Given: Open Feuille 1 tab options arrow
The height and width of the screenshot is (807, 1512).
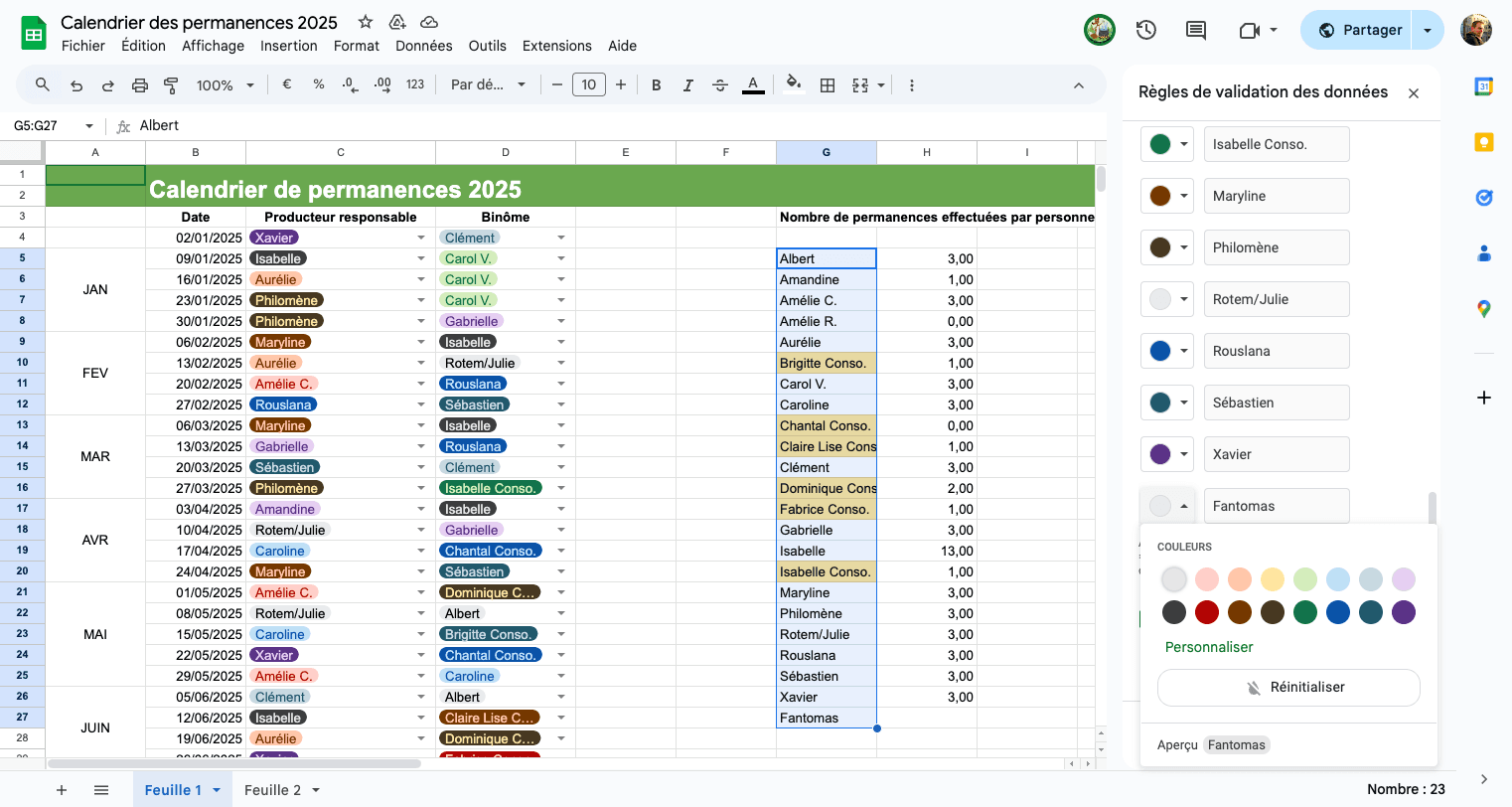Looking at the screenshot, I should tap(217, 790).
